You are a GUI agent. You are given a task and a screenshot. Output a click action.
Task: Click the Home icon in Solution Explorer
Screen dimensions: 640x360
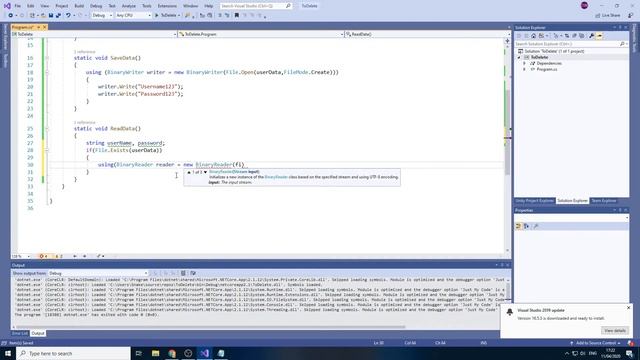click(533, 36)
